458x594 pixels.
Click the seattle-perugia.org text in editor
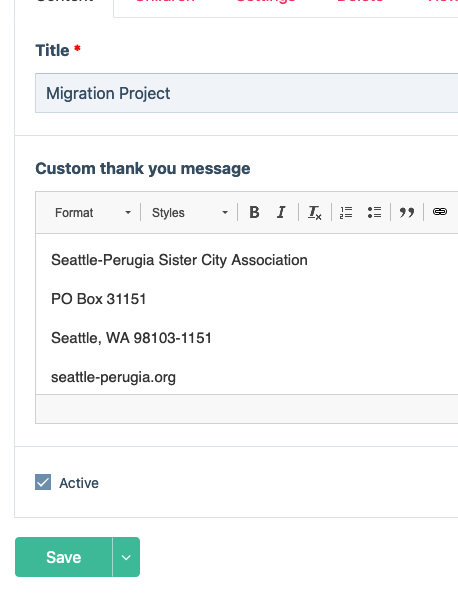(113, 377)
